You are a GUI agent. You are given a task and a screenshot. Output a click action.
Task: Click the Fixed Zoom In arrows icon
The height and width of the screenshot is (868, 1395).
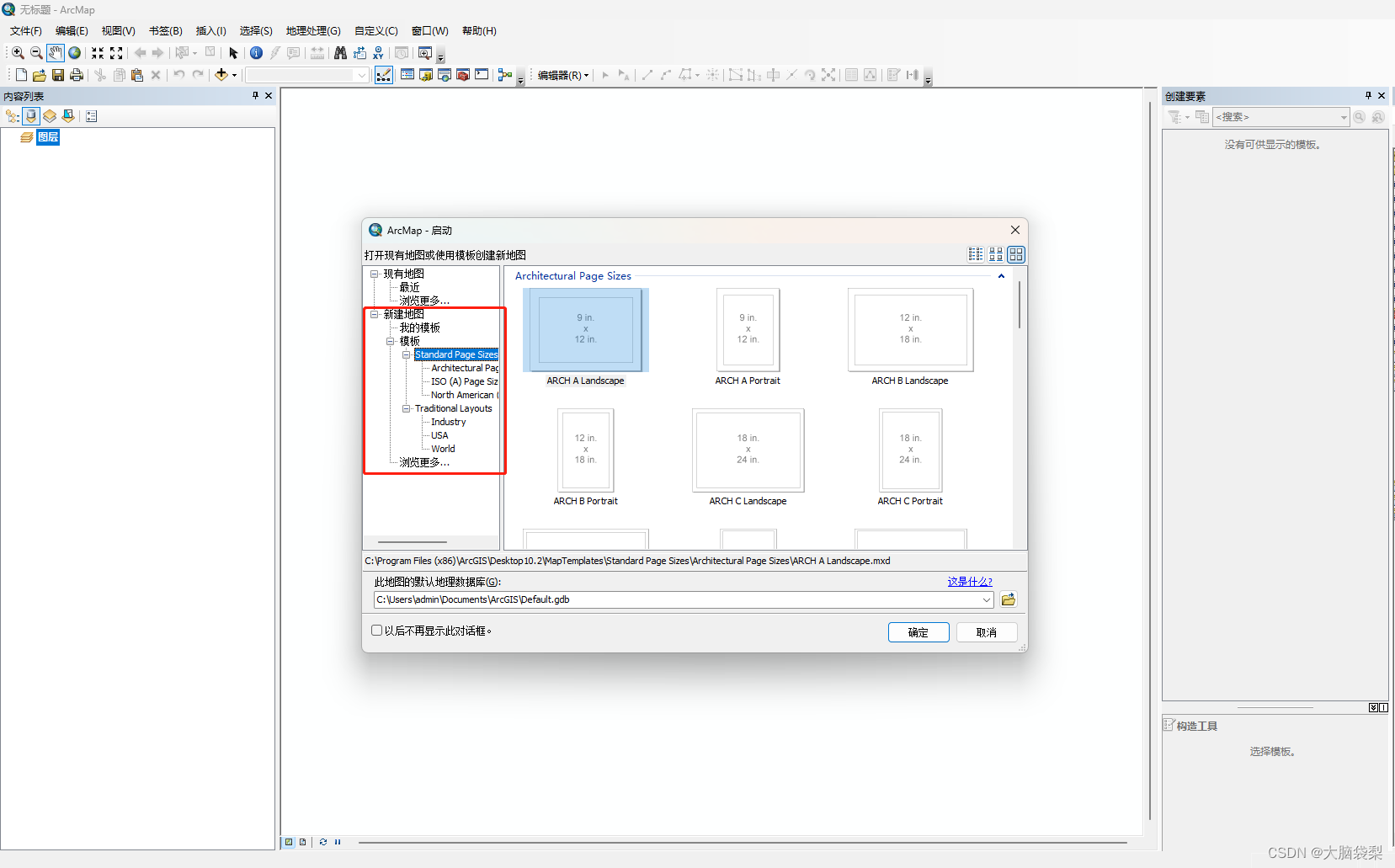[x=98, y=53]
